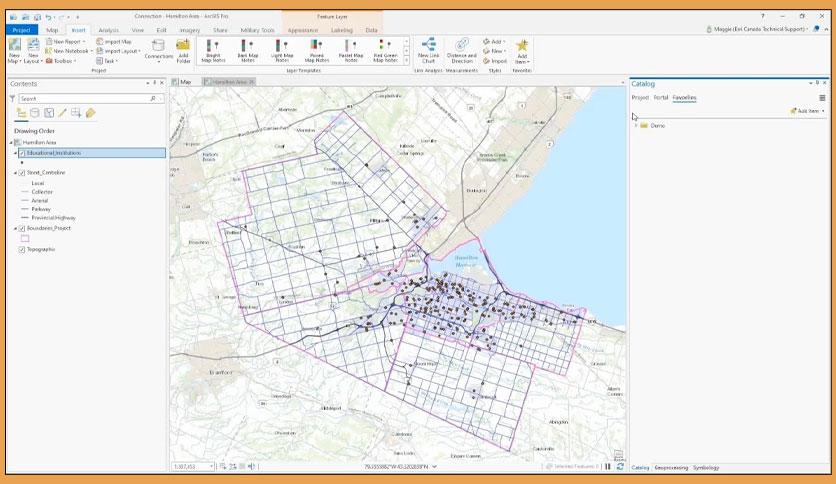Click List By Editing pencil icon
This screenshot has height=484, width=836.
coord(62,113)
